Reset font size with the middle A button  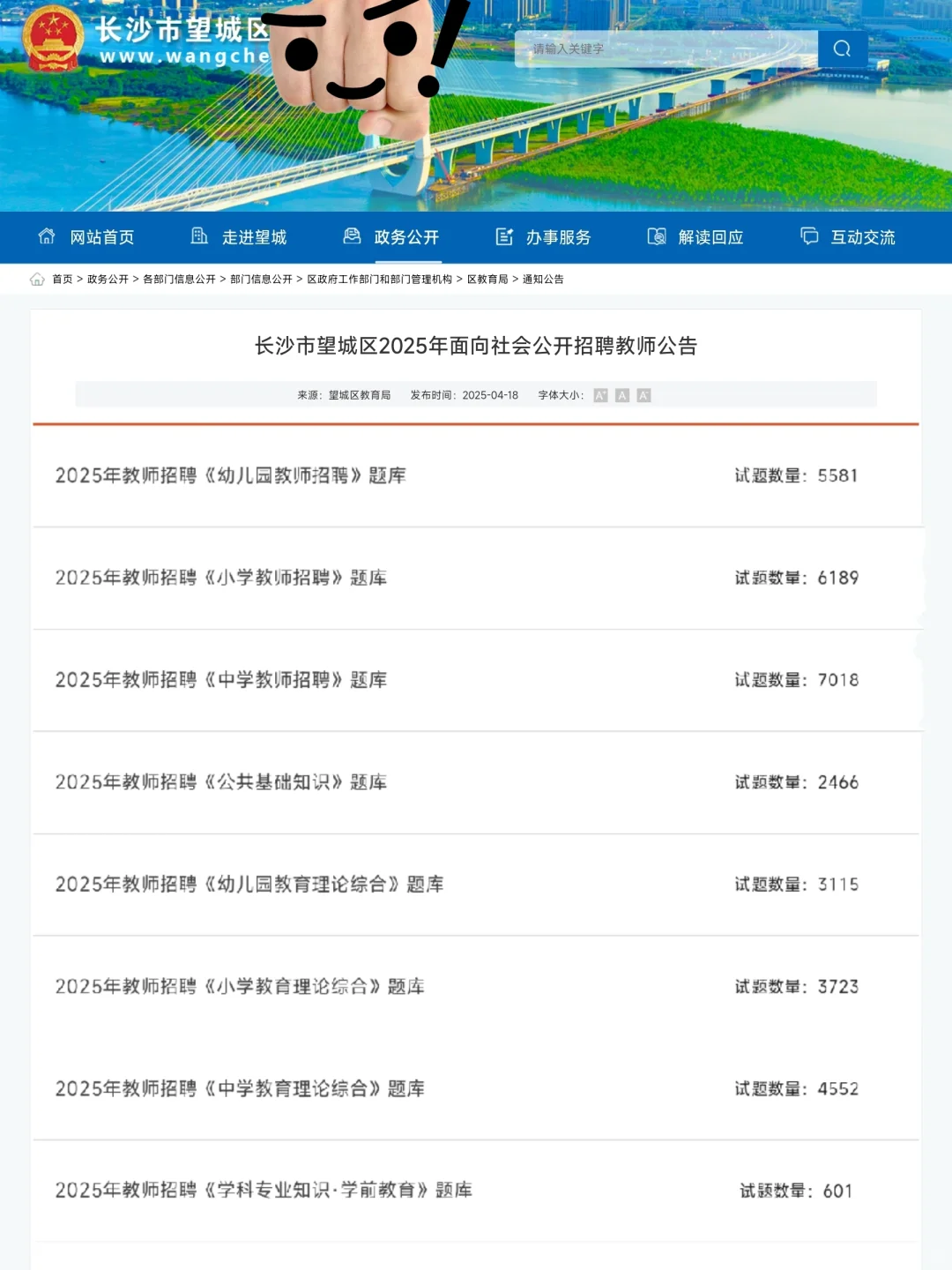pyautogui.click(x=621, y=395)
